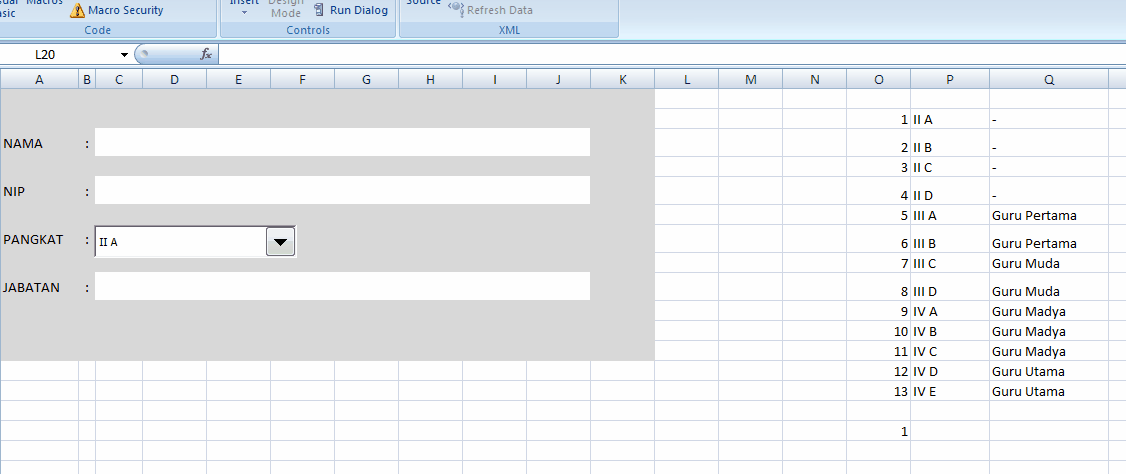The width and height of the screenshot is (1126, 474).
Task: Select column I header
Action: (x=494, y=80)
